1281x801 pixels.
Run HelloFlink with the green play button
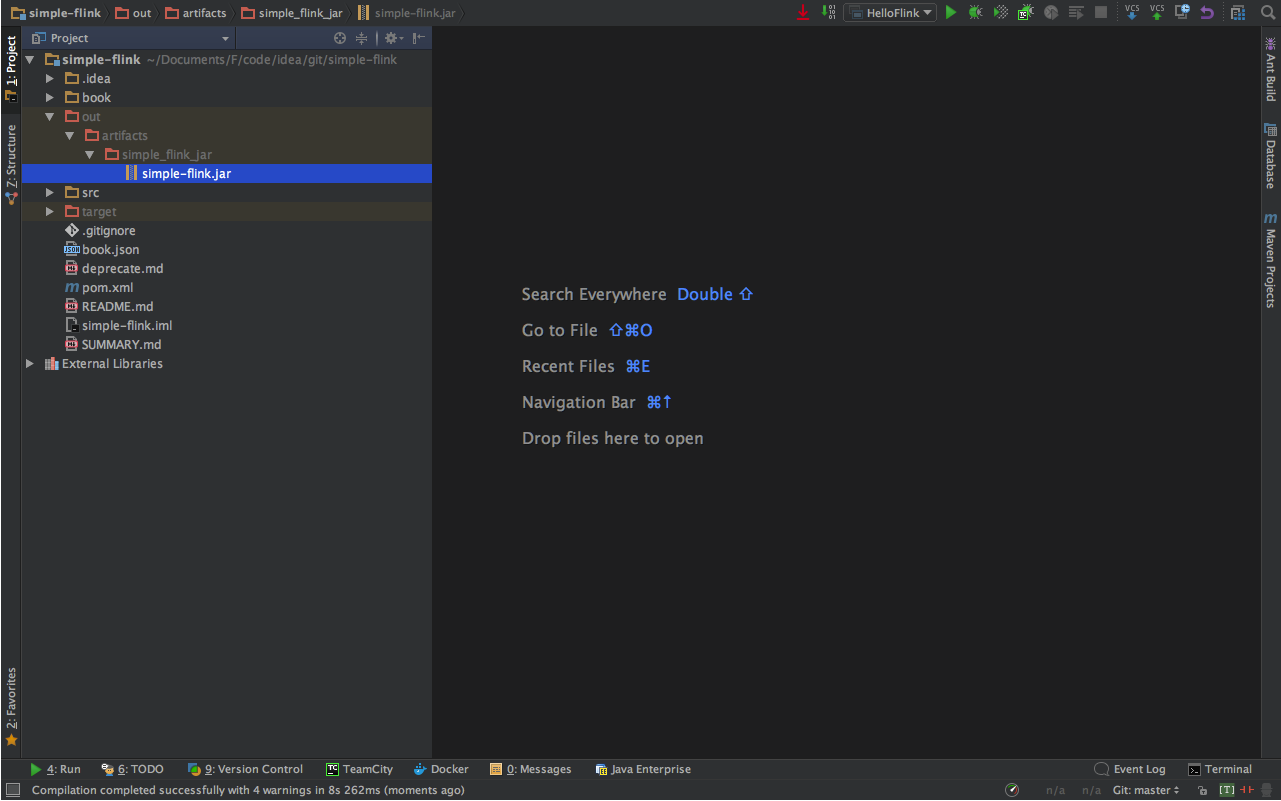pyautogui.click(x=951, y=12)
